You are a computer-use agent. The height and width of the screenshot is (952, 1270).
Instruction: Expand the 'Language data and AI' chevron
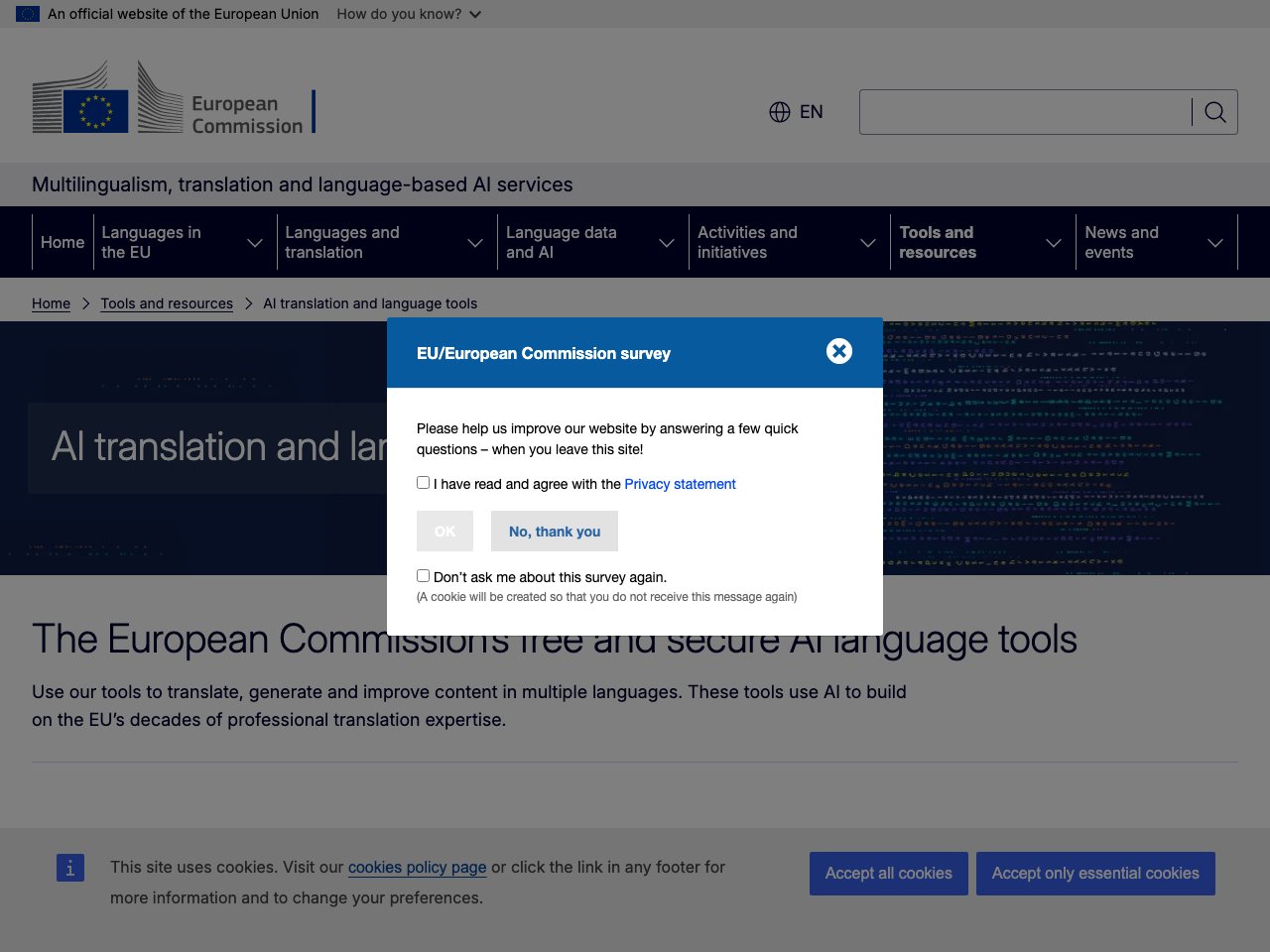click(x=665, y=241)
